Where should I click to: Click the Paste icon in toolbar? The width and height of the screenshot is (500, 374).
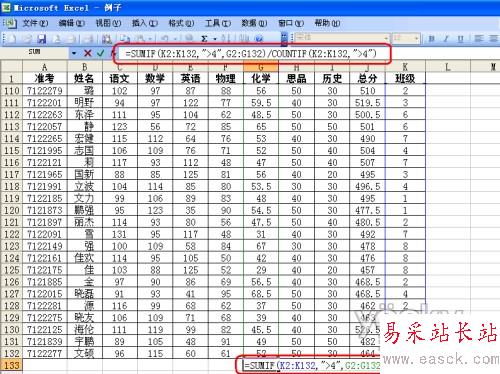point(140,39)
